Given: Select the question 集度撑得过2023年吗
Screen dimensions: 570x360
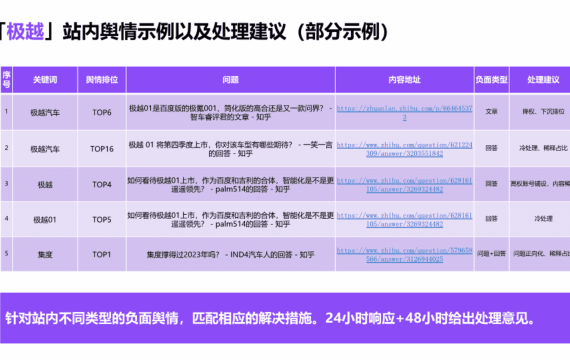Looking at the screenshot, I should click(x=230, y=255).
